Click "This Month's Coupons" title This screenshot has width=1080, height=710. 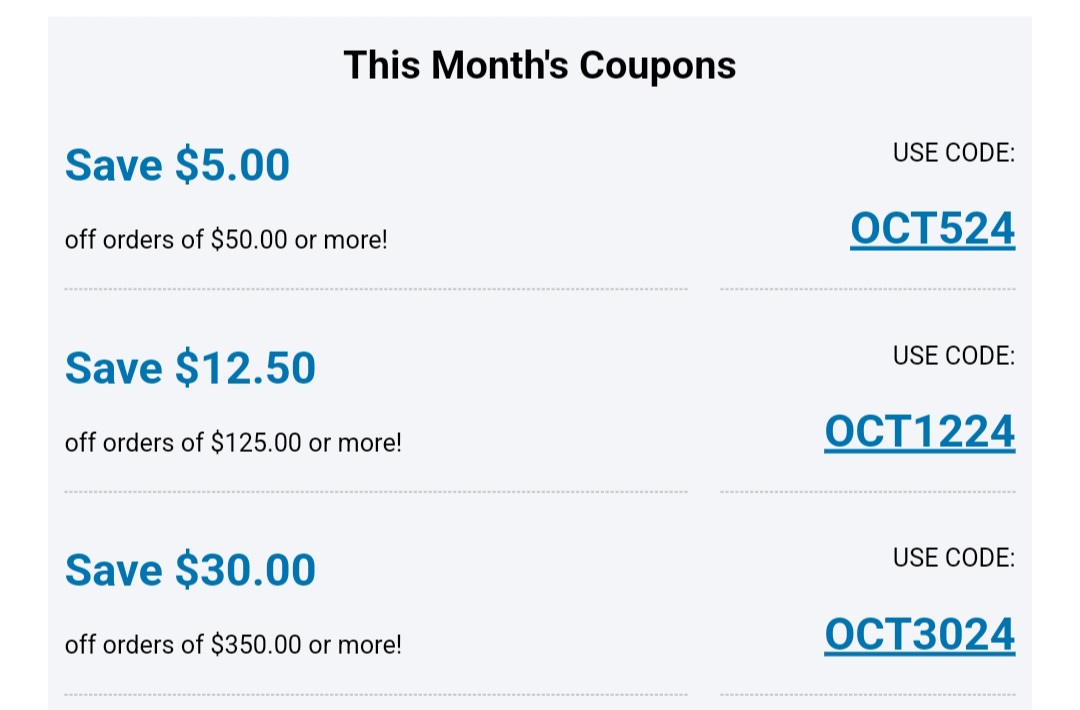pyautogui.click(x=540, y=65)
